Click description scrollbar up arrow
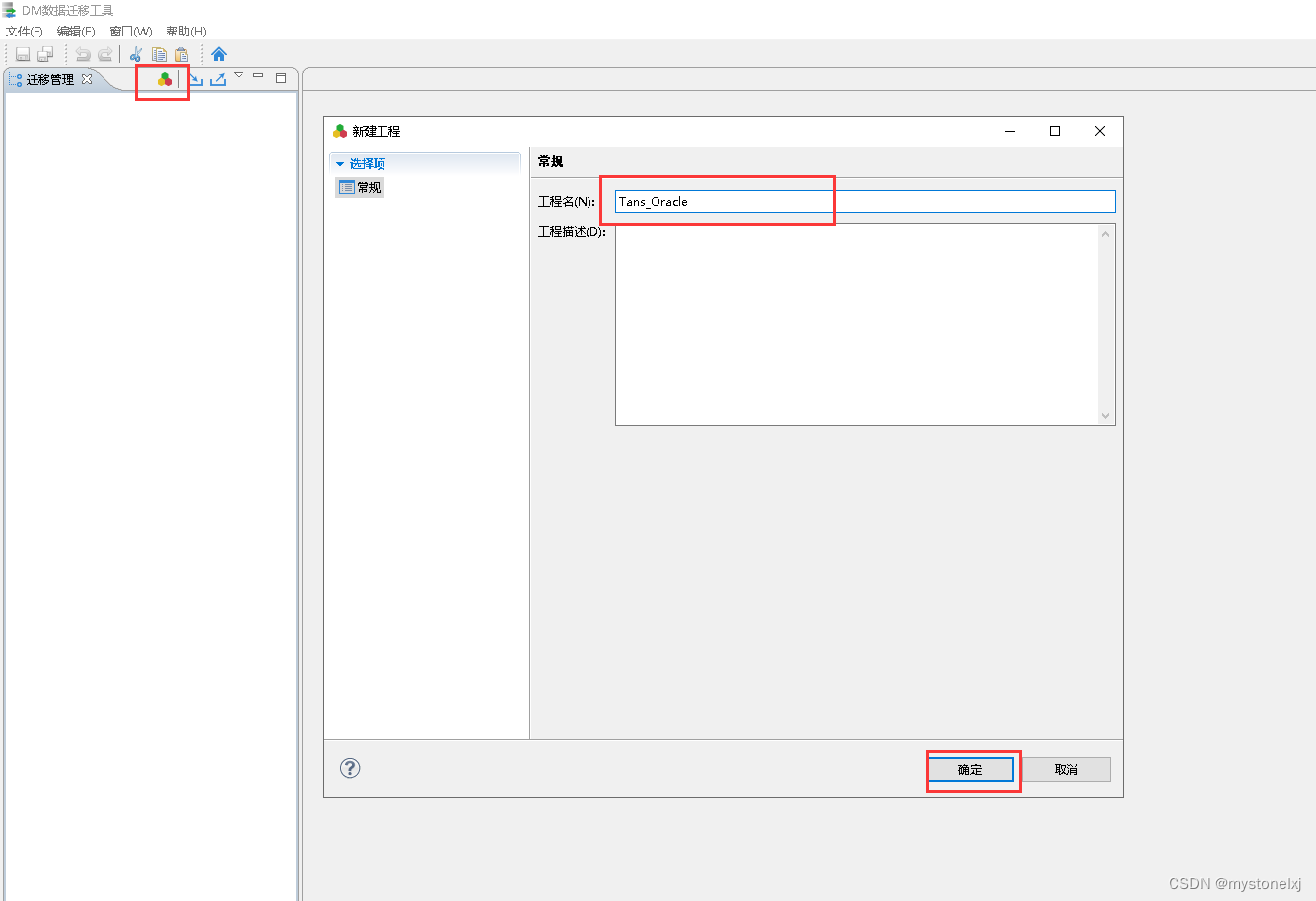The height and width of the screenshot is (901, 1316). coord(1105,234)
